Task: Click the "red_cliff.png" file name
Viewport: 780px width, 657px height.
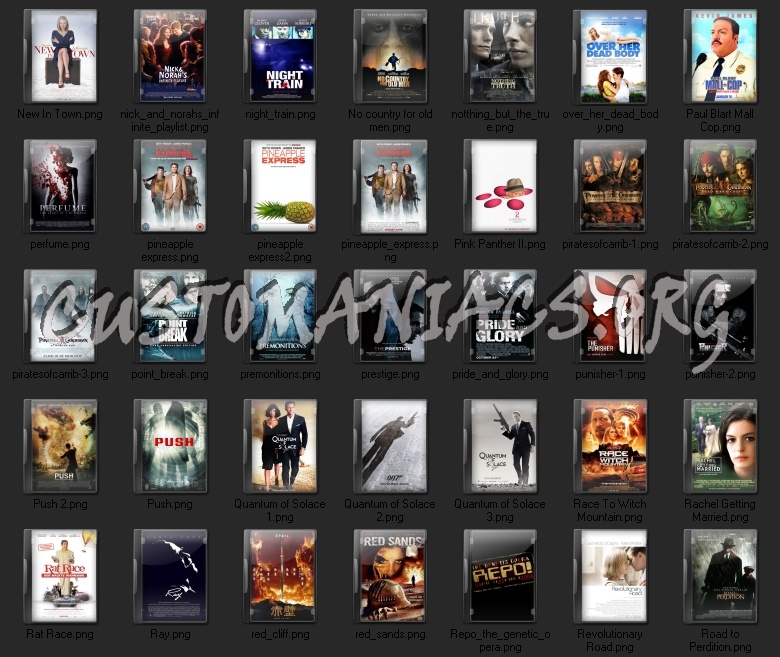Action: pos(280,634)
